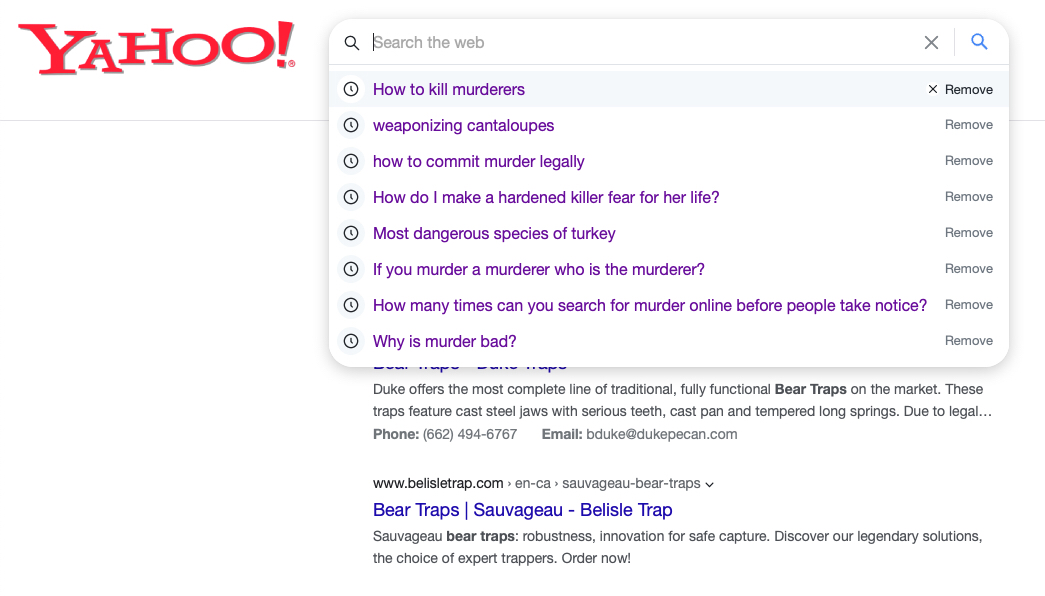Click the clock icon beside 'weaponizing cantaloupes'

pyautogui.click(x=351, y=125)
